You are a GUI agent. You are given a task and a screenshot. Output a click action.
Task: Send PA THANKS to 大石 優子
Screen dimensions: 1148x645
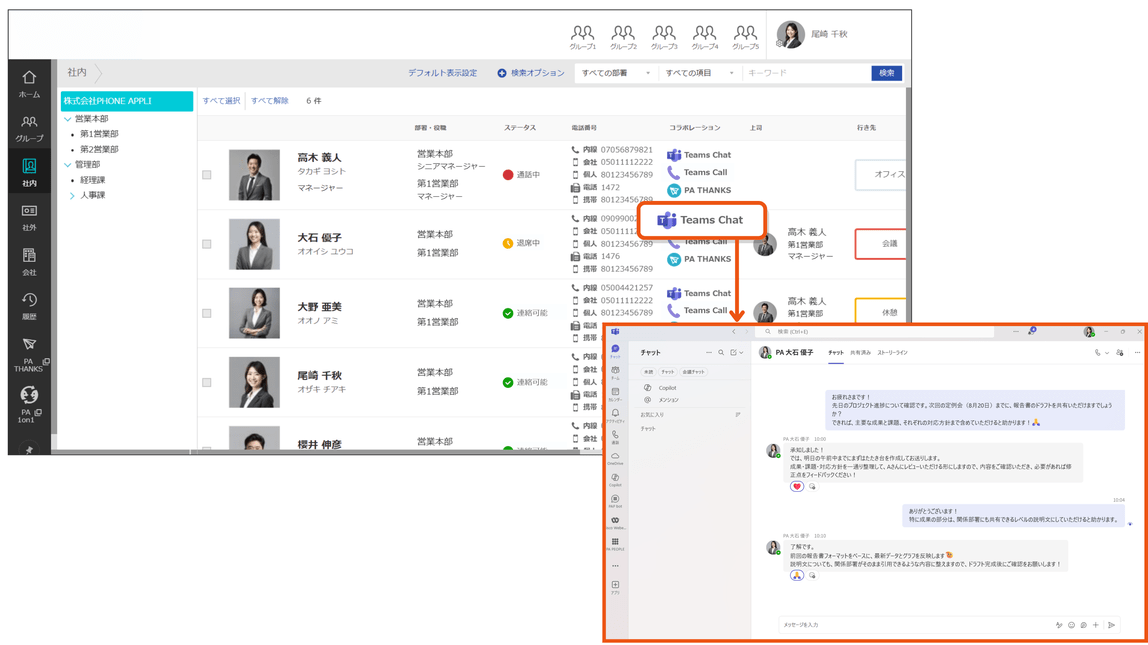pos(699,259)
